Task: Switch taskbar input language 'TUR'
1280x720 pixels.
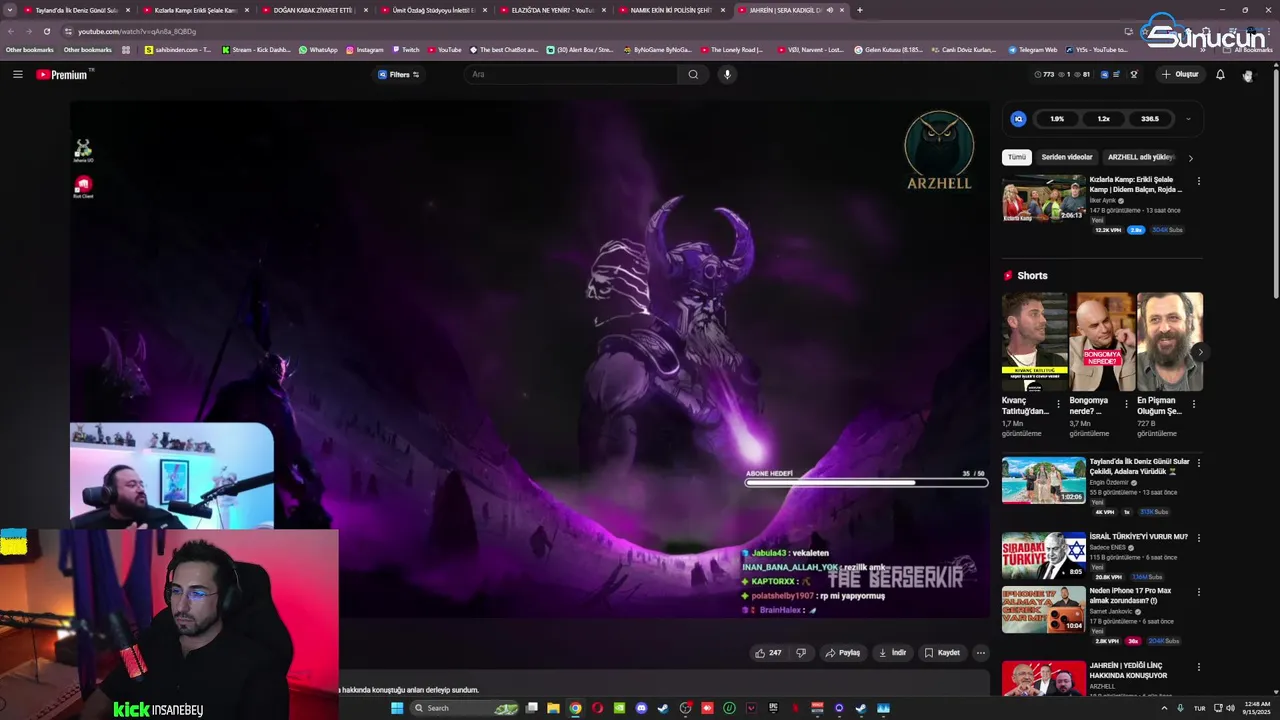Action: (1200, 708)
